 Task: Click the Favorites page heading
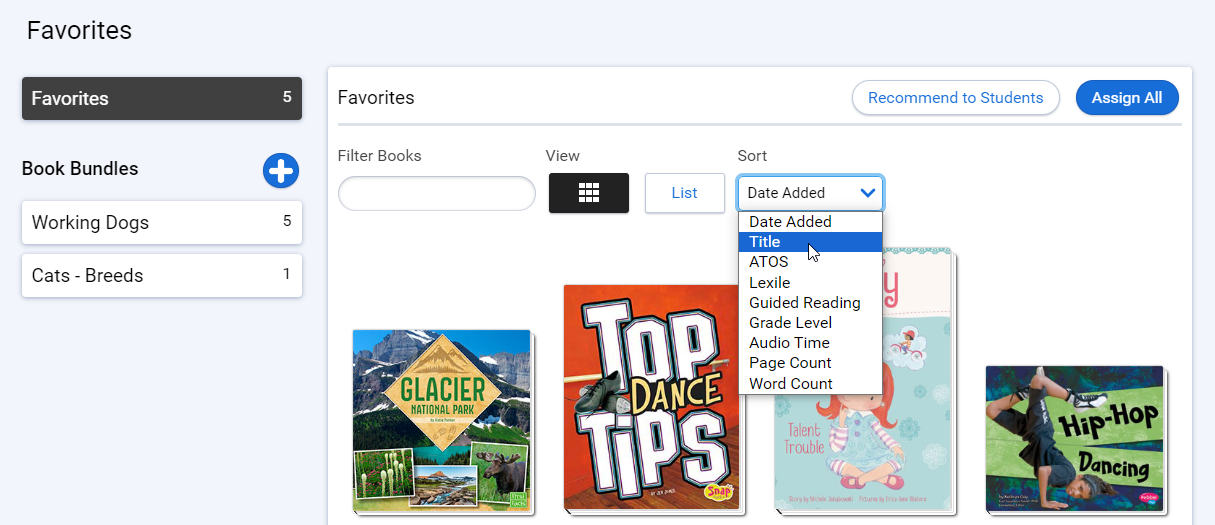coord(79,31)
